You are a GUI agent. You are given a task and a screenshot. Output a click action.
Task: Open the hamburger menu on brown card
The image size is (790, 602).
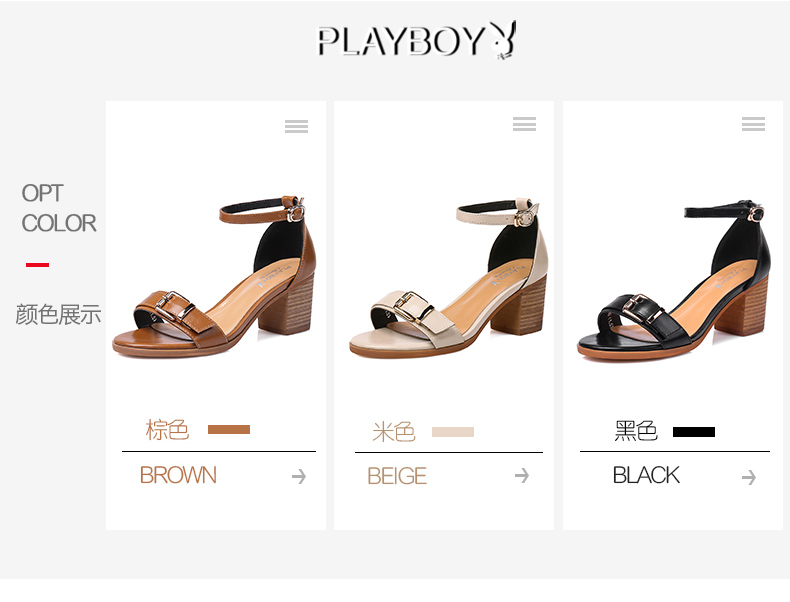(x=296, y=126)
